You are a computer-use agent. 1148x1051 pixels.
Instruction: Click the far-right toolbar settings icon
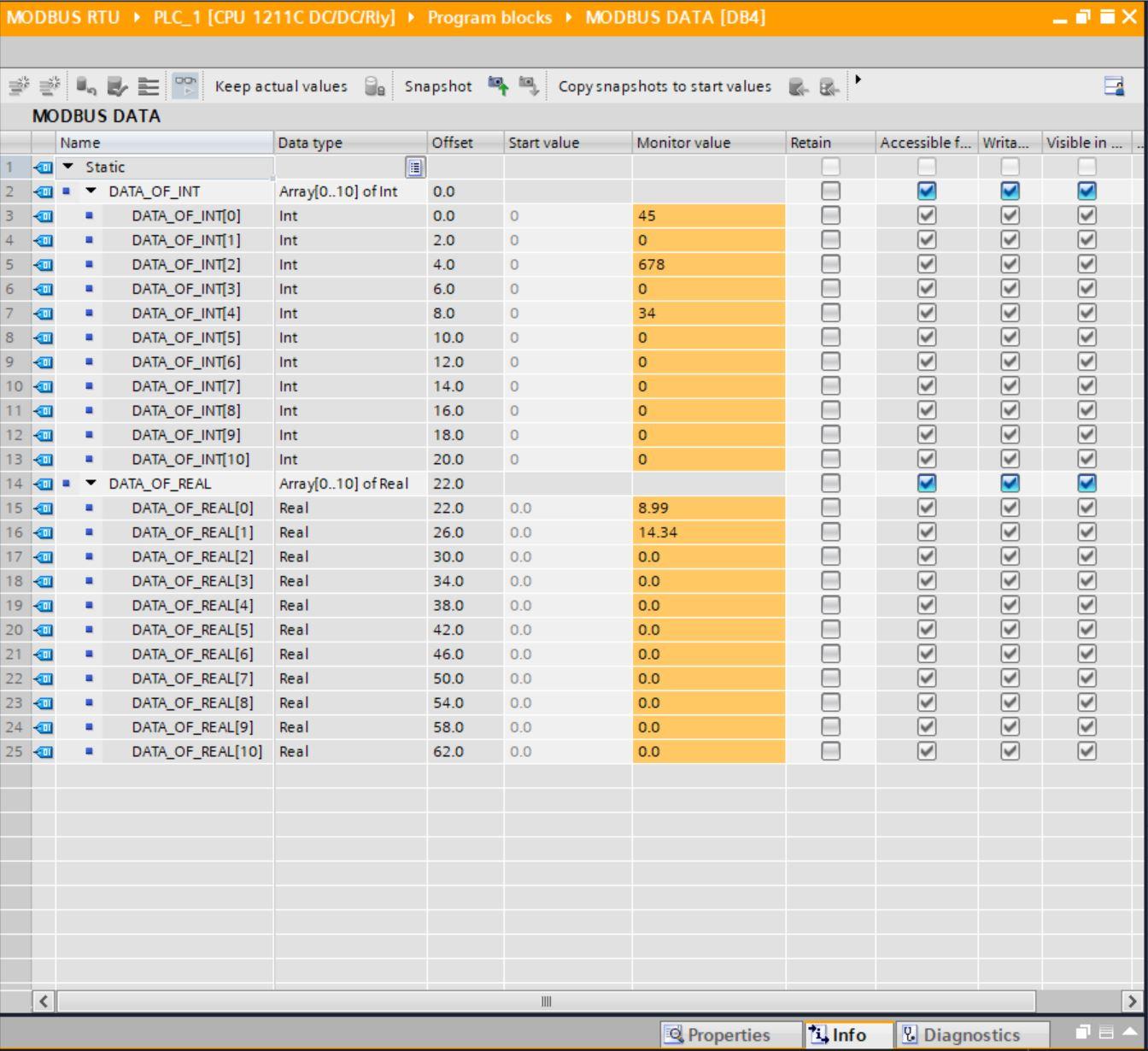[1114, 86]
